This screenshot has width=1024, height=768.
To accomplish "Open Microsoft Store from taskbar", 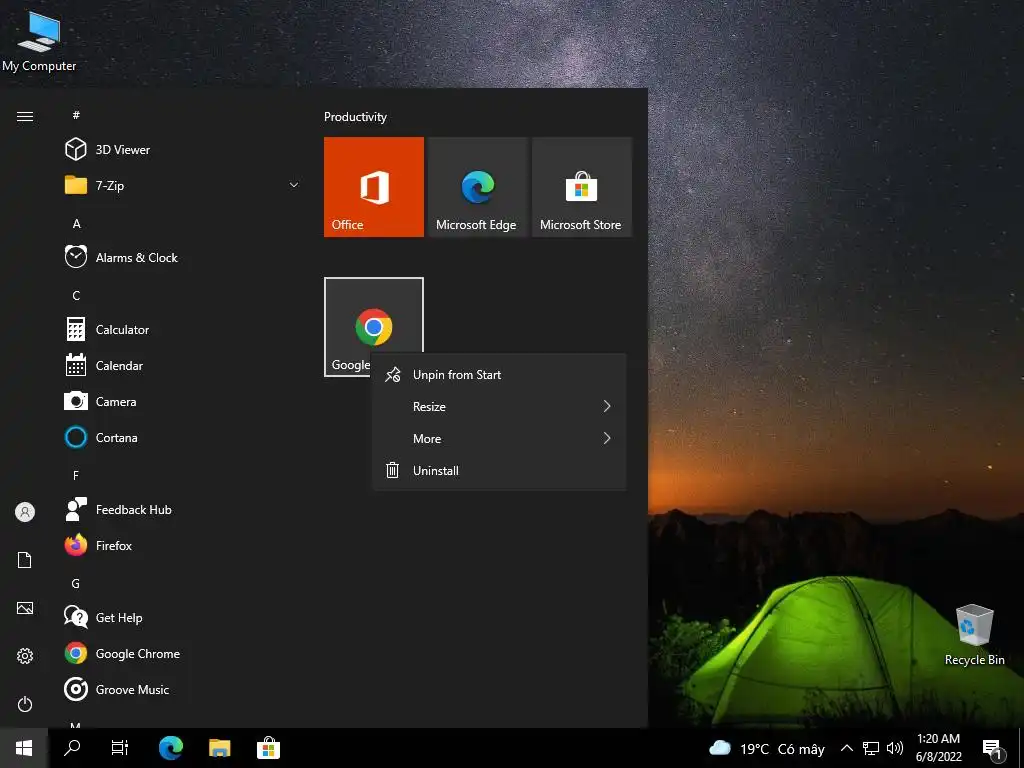I will click(x=268, y=748).
